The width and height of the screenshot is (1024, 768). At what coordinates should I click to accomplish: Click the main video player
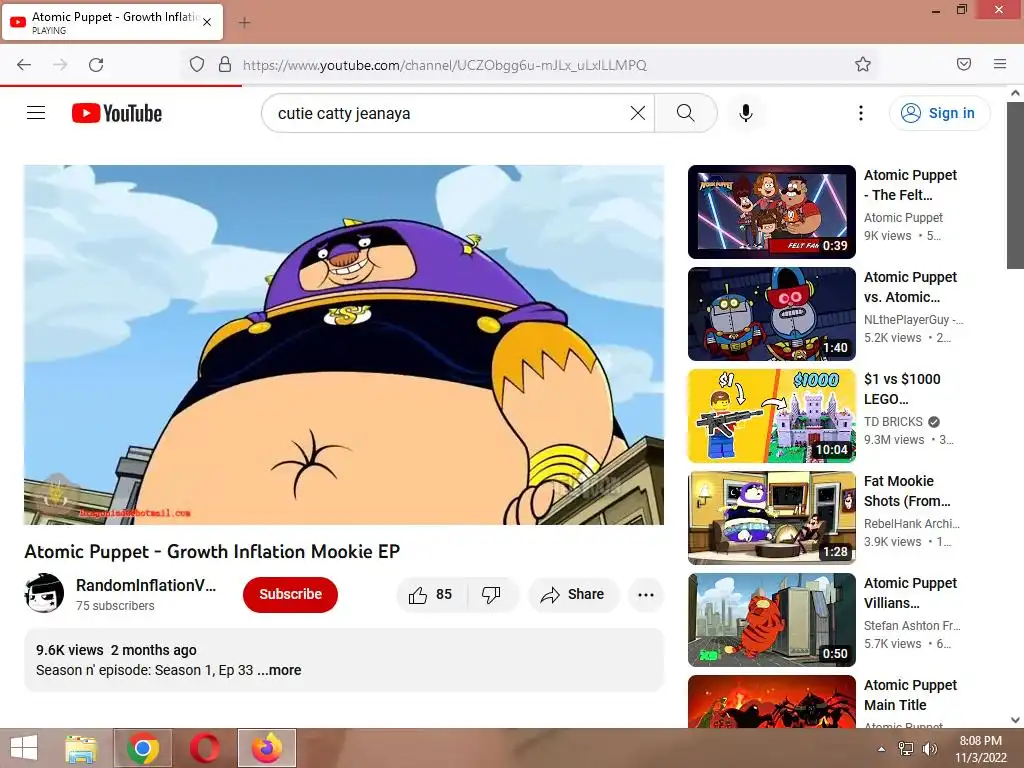tap(344, 345)
